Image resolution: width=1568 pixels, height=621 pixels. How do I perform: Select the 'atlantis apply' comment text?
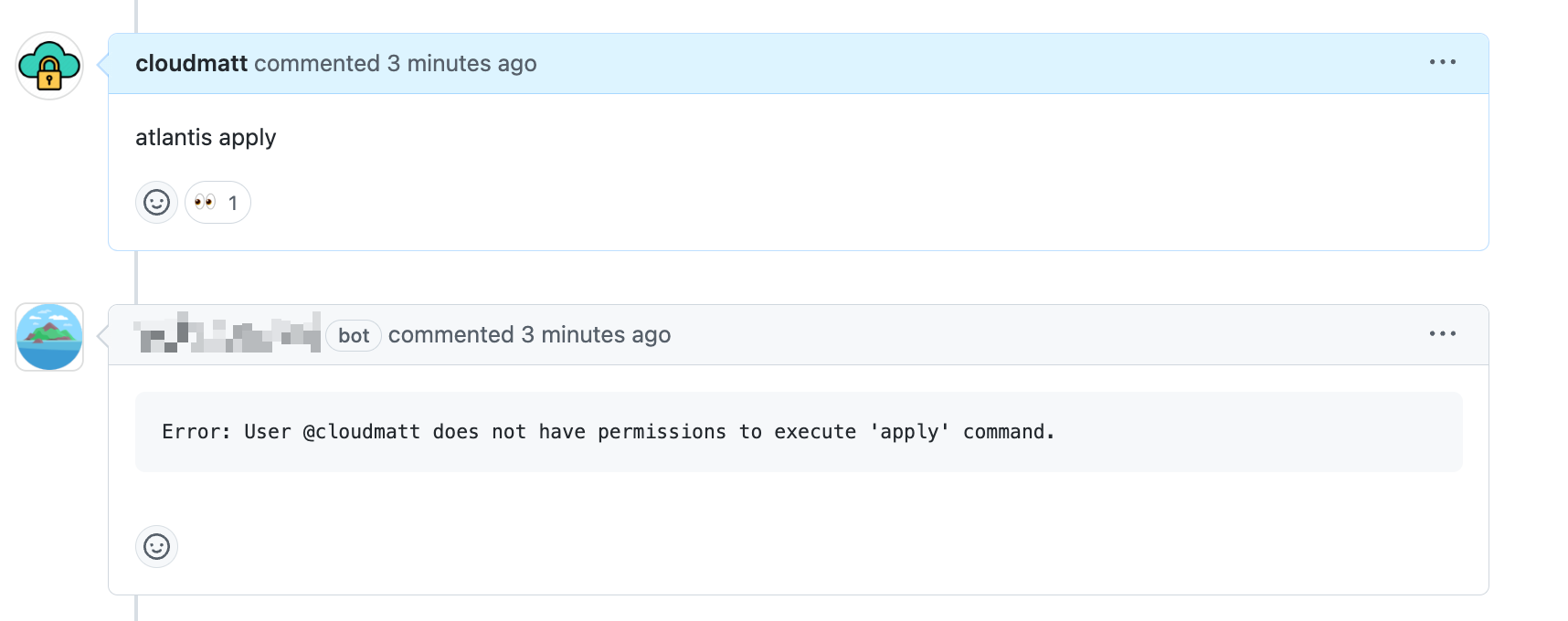coord(205,137)
